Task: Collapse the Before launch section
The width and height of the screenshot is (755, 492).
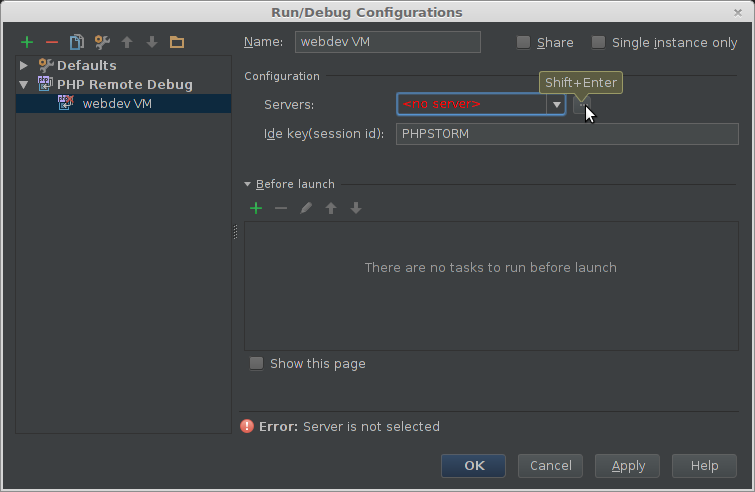Action: 248,184
